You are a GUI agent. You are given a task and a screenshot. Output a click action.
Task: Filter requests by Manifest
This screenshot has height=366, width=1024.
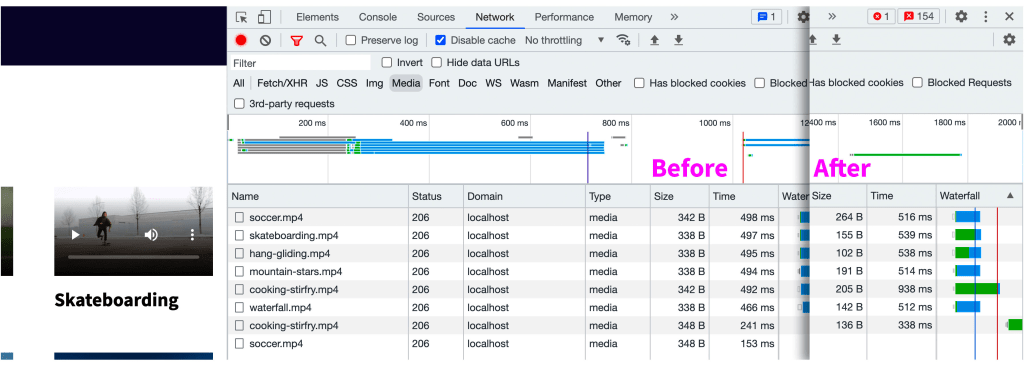tap(567, 83)
